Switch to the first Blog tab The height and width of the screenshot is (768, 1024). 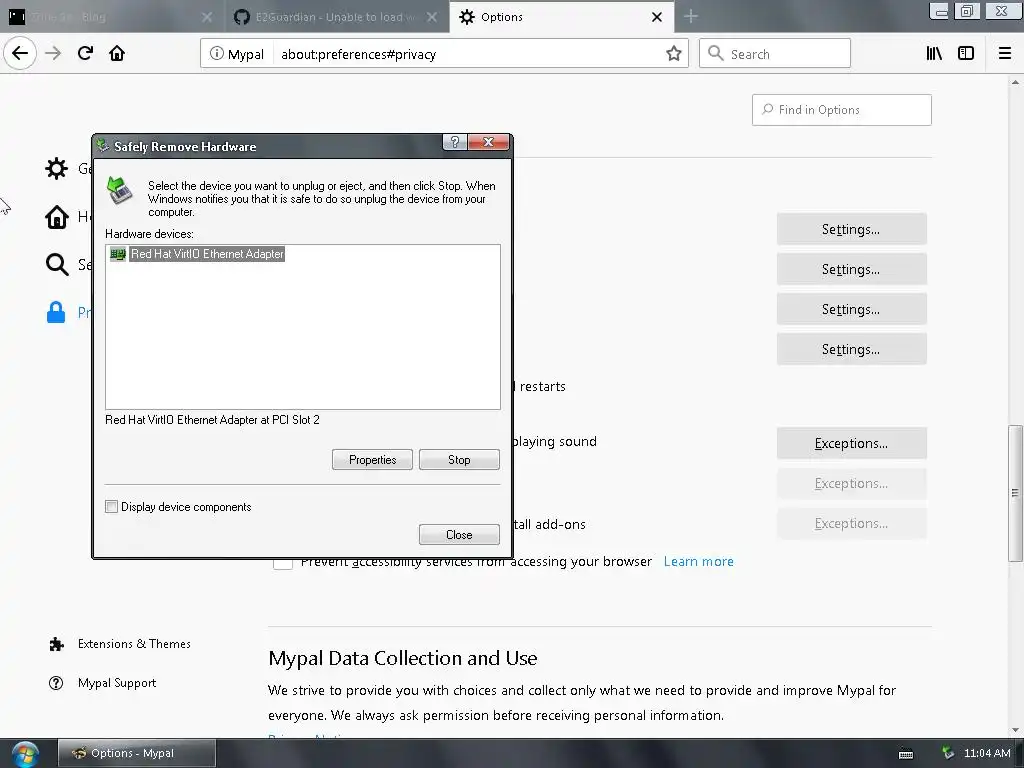tap(112, 17)
